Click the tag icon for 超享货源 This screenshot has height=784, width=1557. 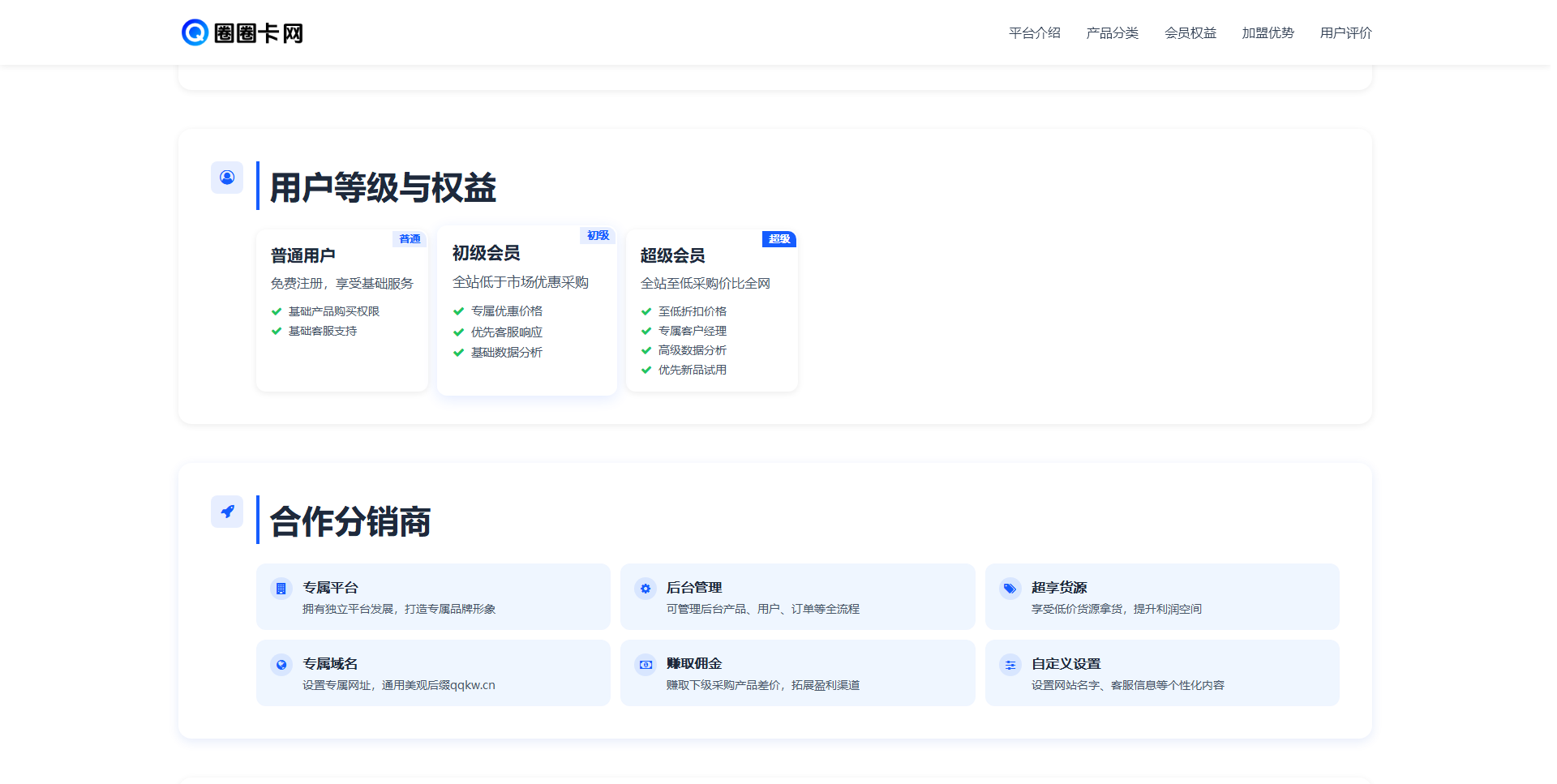pyautogui.click(x=1010, y=589)
